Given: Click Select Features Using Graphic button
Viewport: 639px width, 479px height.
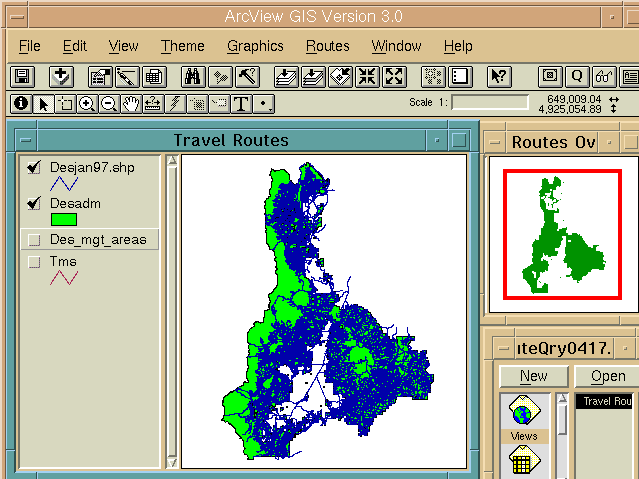Looking at the screenshot, I should 432,76.
